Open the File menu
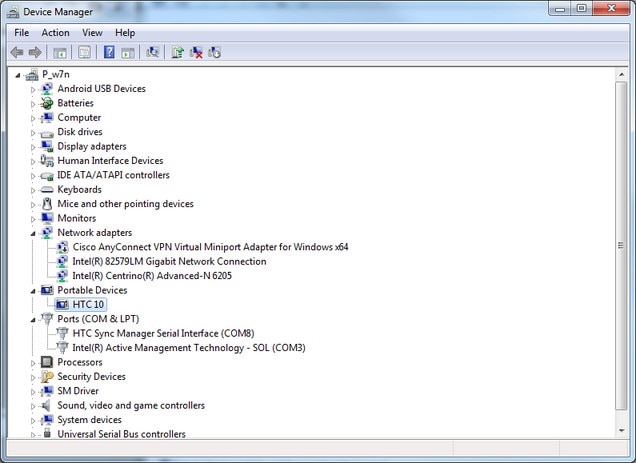 click(x=21, y=33)
